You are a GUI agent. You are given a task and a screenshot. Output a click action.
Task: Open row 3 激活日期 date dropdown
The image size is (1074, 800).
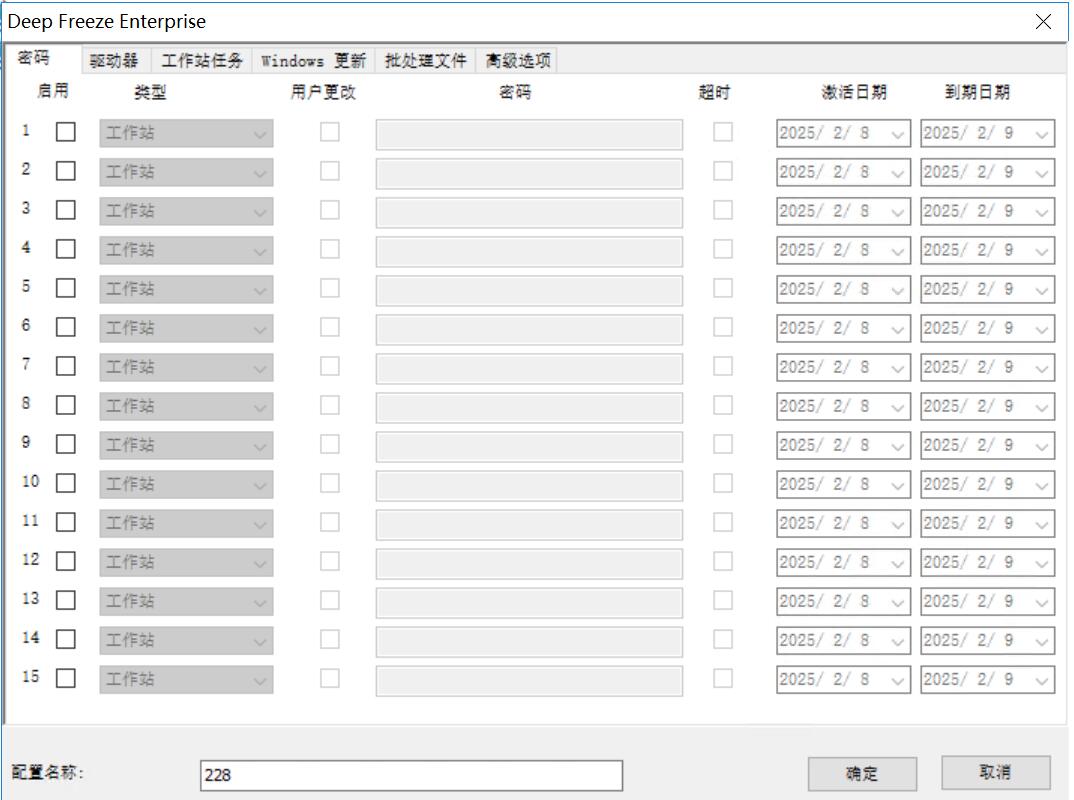coord(897,212)
